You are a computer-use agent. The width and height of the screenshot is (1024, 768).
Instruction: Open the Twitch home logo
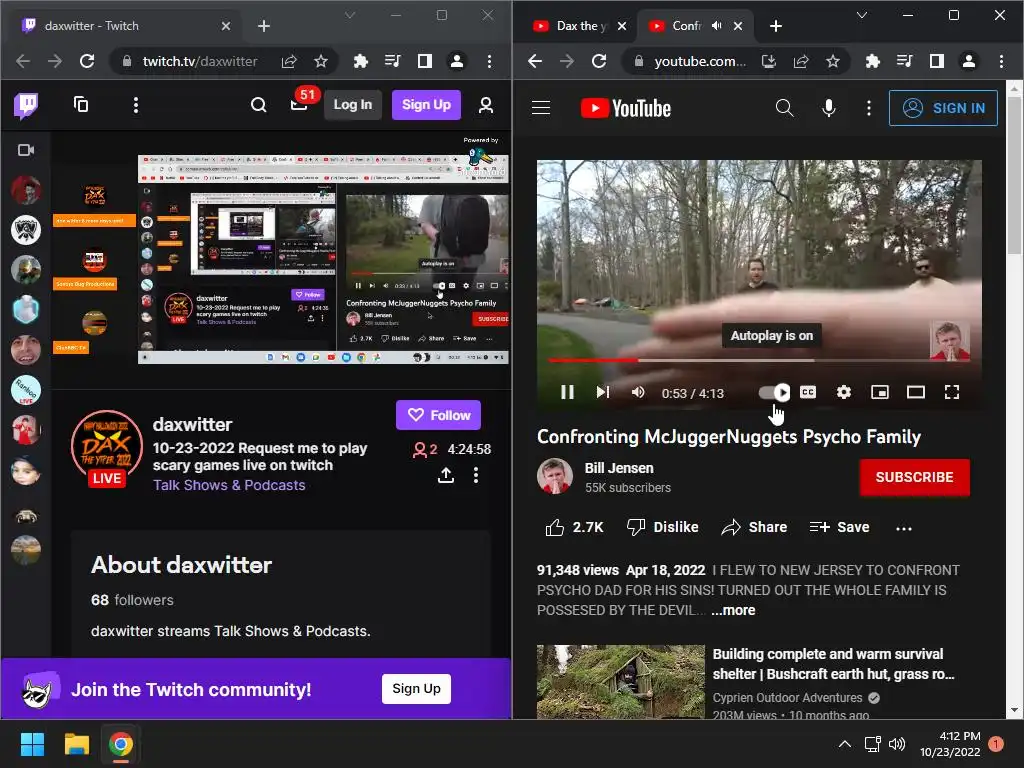pos(26,105)
